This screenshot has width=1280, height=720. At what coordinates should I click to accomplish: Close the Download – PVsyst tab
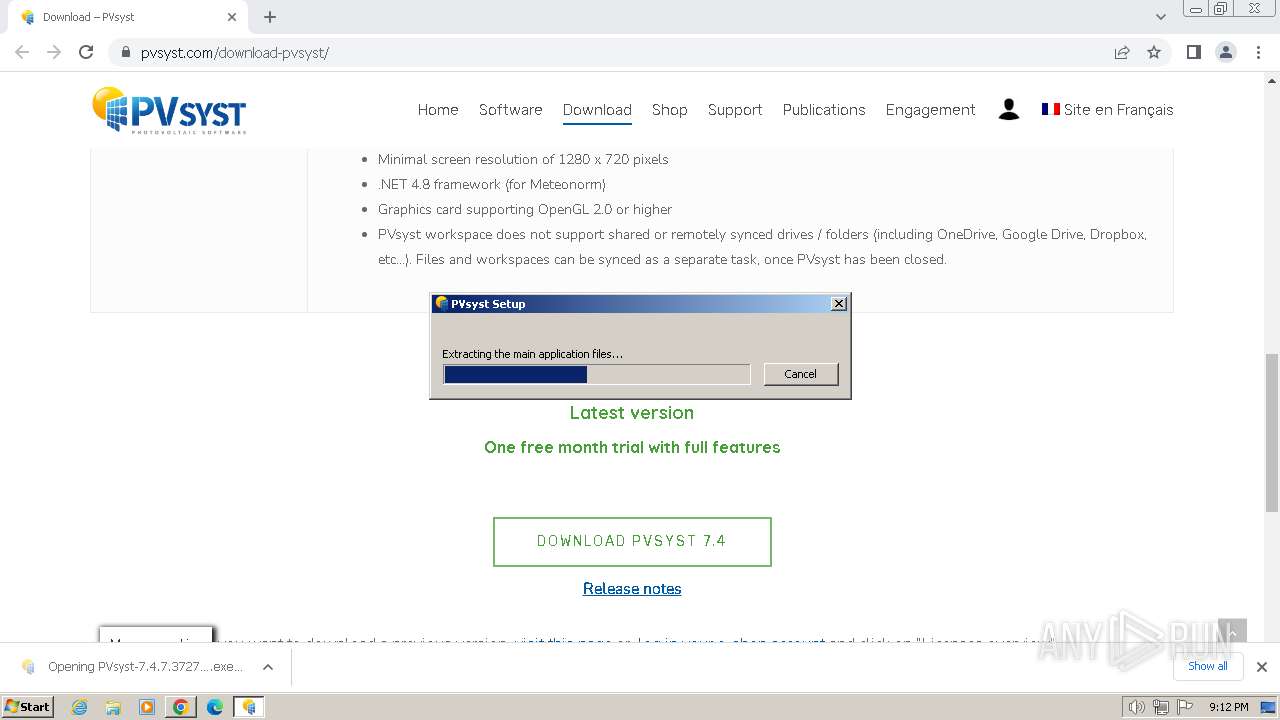click(x=232, y=17)
